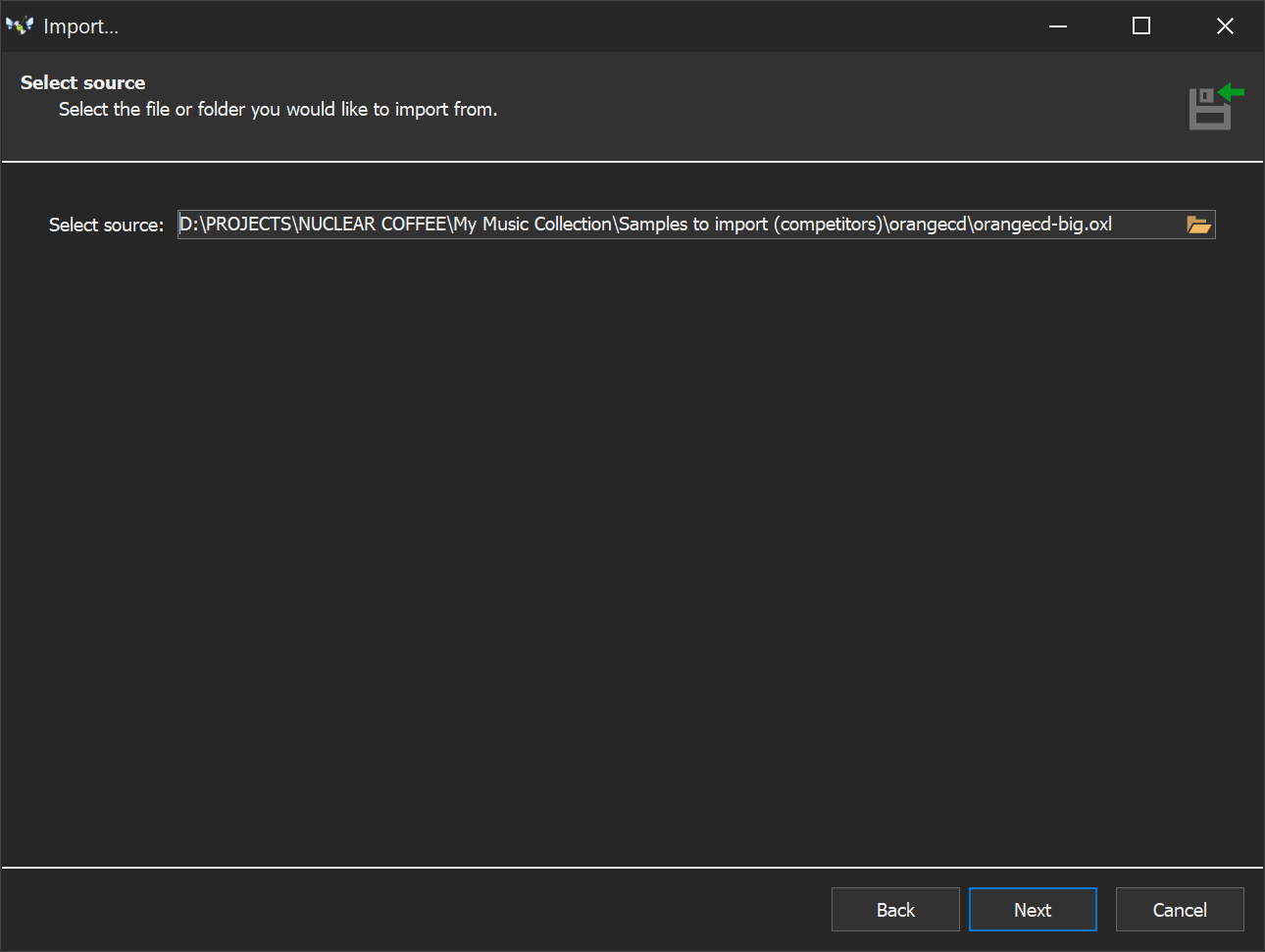
Task: Click the app icon in title bar
Action: tap(20, 26)
